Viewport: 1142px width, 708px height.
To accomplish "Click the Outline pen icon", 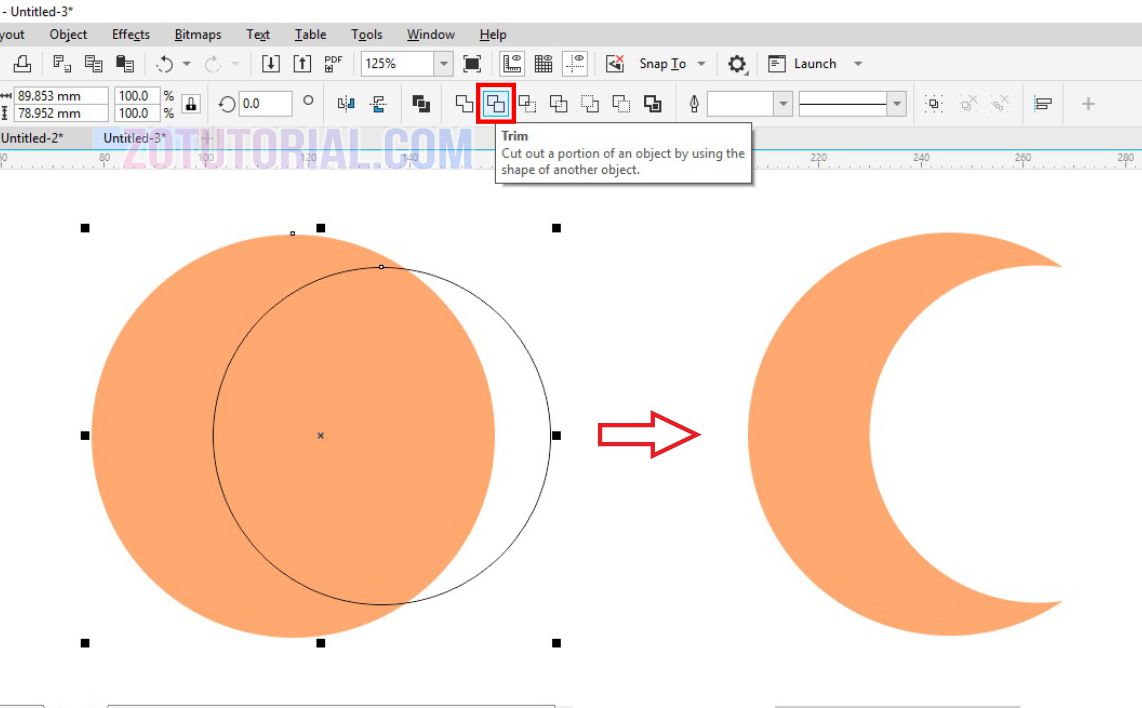I will [x=694, y=104].
